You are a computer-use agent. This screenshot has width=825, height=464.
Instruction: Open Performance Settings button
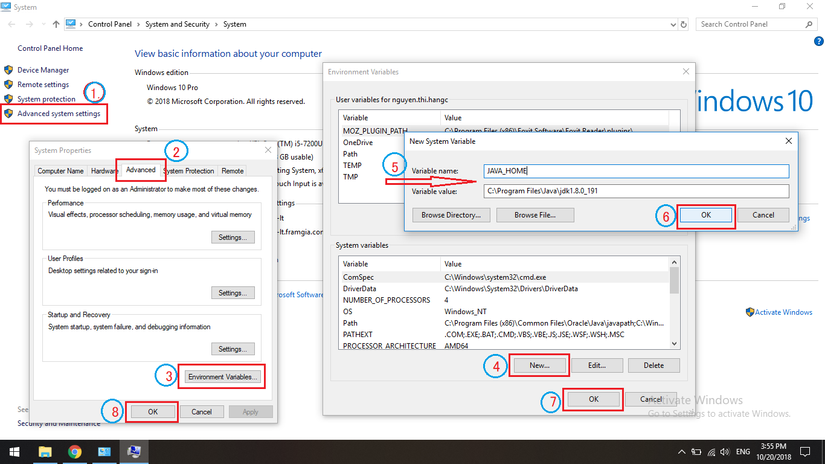point(233,237)
